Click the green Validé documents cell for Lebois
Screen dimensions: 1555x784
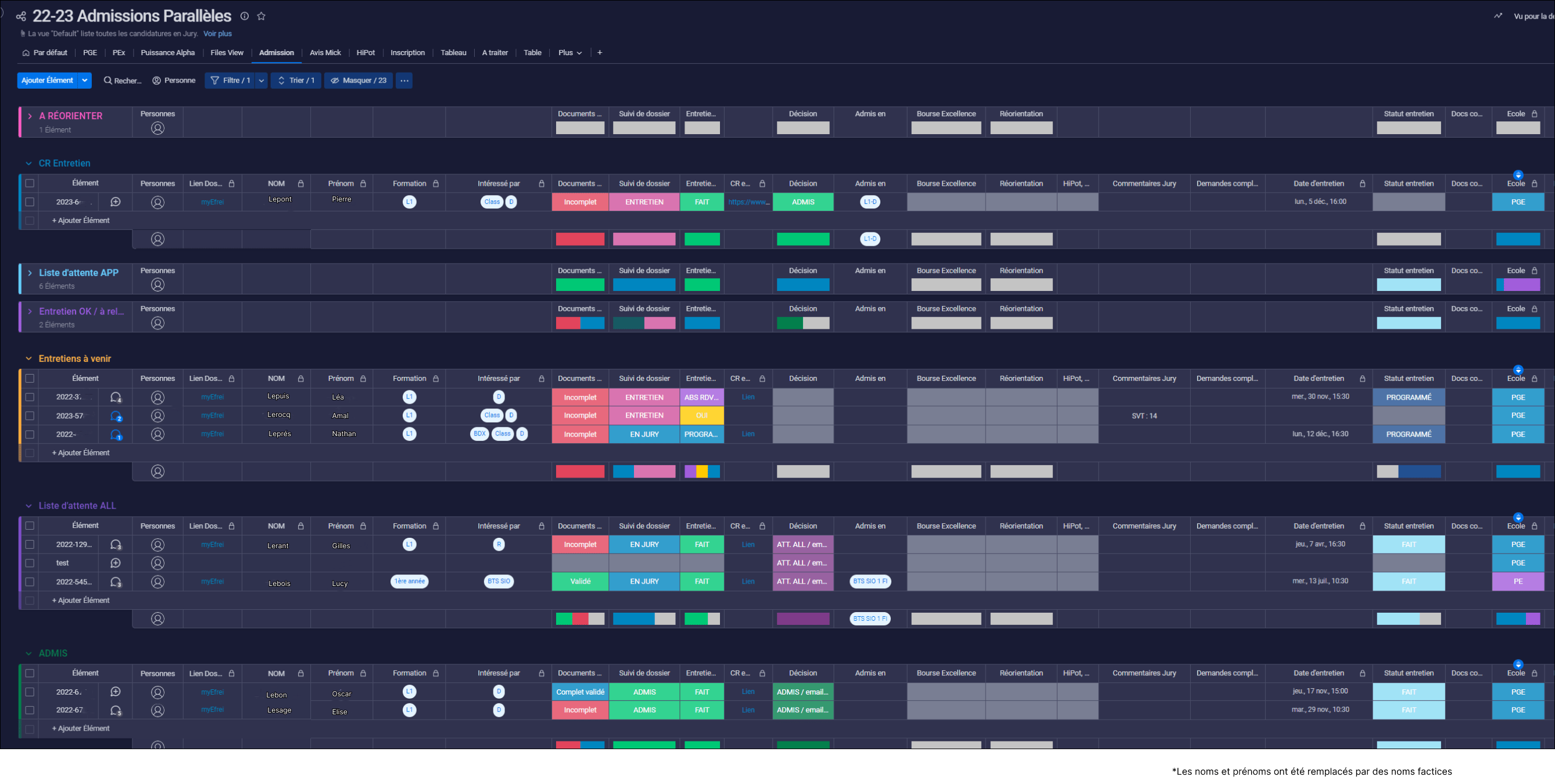[580, 582]
